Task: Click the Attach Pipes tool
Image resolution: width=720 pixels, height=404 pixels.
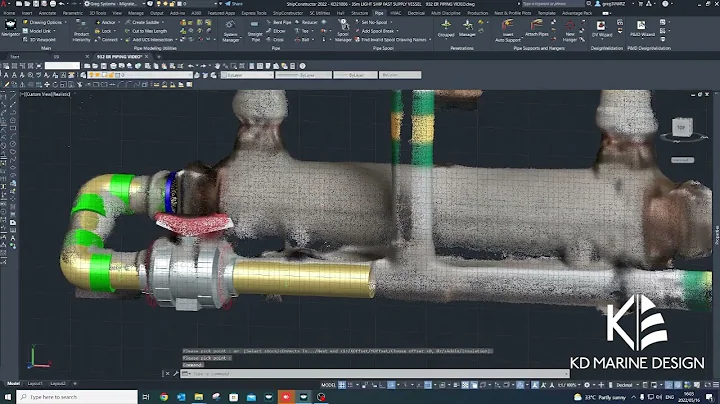Action: [536, 28]
